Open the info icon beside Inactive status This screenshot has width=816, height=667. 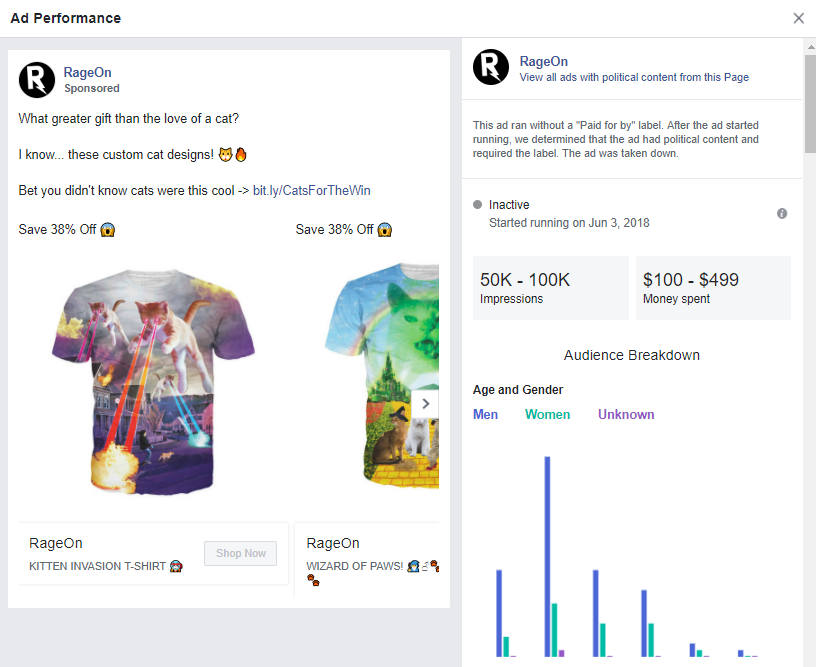click(x=782, y=213)
